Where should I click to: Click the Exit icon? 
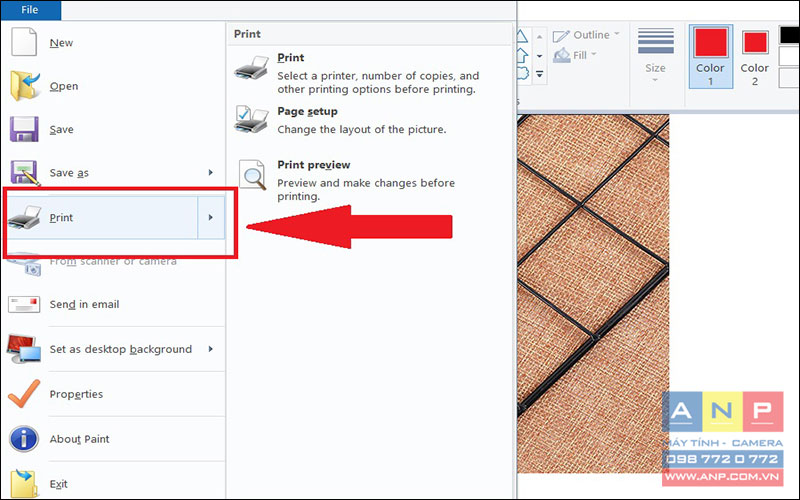coord(24,483)
